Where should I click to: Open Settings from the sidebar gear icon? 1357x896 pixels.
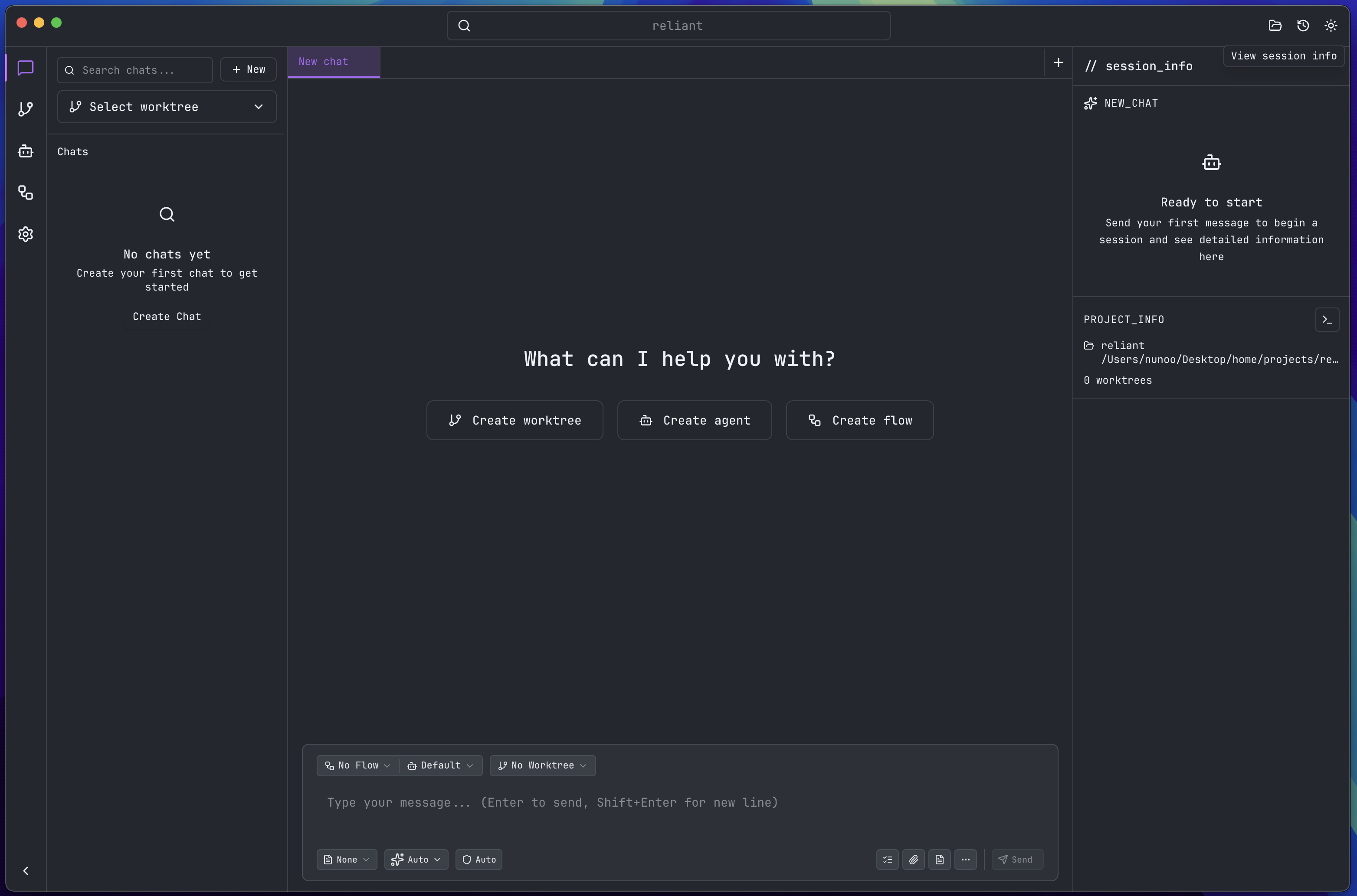25,234
